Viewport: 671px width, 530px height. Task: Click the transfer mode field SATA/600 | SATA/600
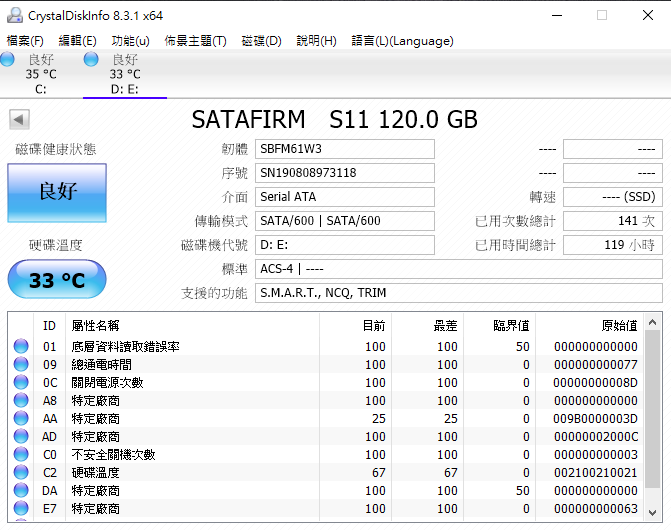(345, 221)
